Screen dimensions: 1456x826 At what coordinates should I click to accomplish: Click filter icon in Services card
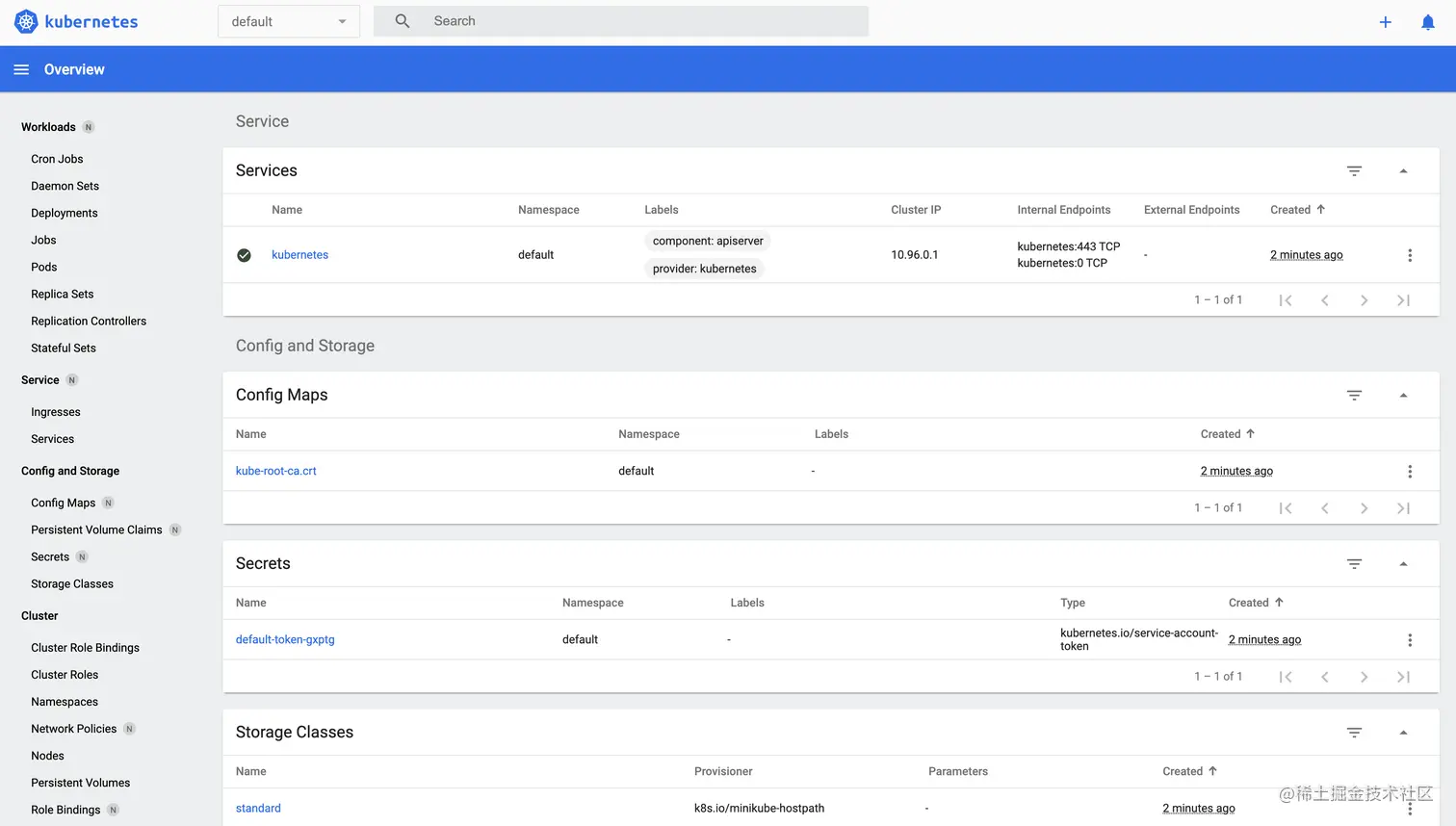pyautogui.click(x=1354, y=170)
